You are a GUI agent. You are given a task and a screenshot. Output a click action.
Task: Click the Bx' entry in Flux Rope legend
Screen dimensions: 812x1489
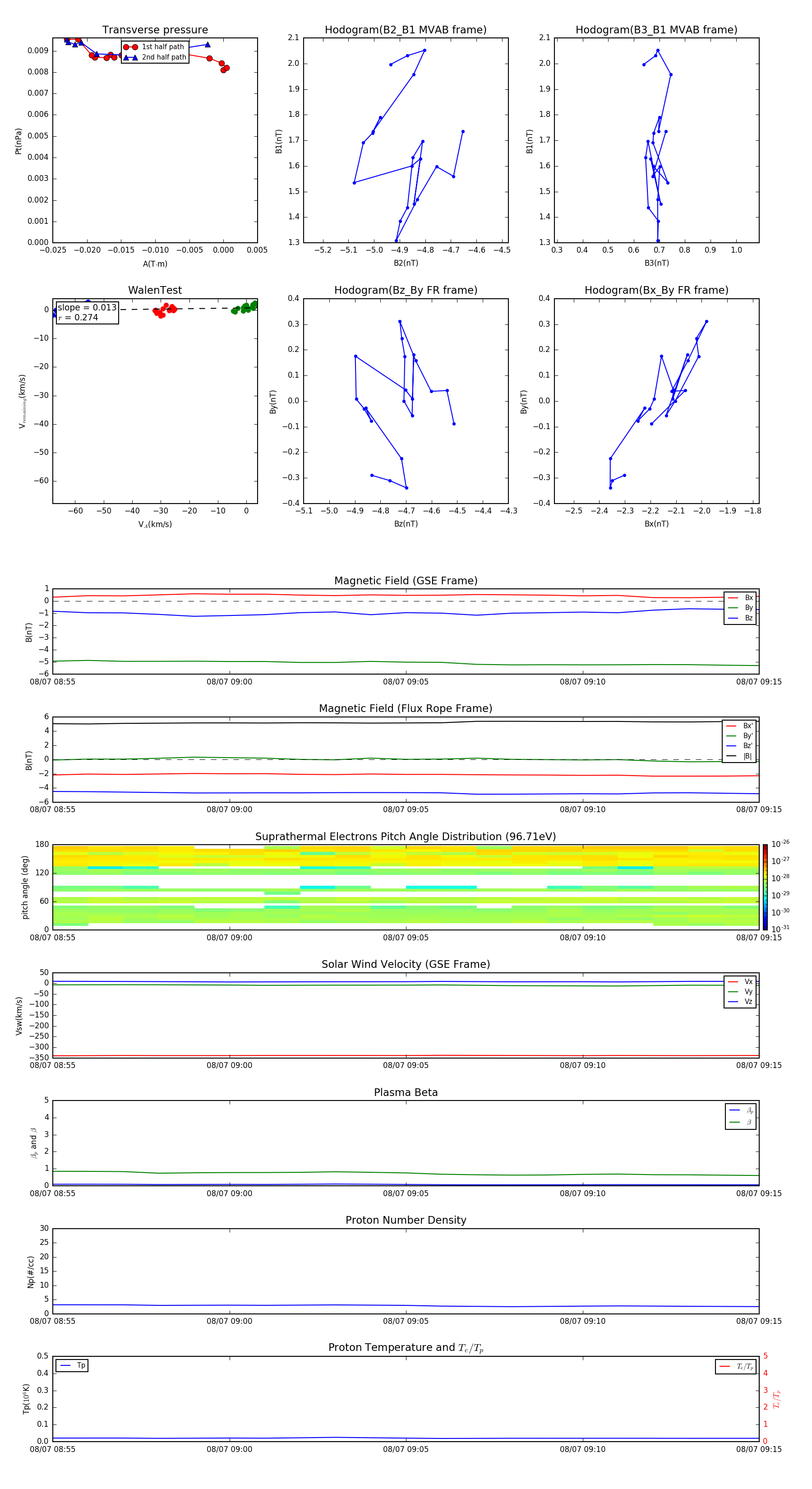point(739,726)
